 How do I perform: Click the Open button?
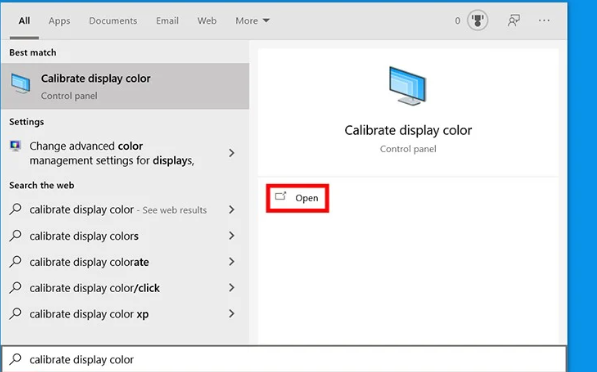point(297,198)
